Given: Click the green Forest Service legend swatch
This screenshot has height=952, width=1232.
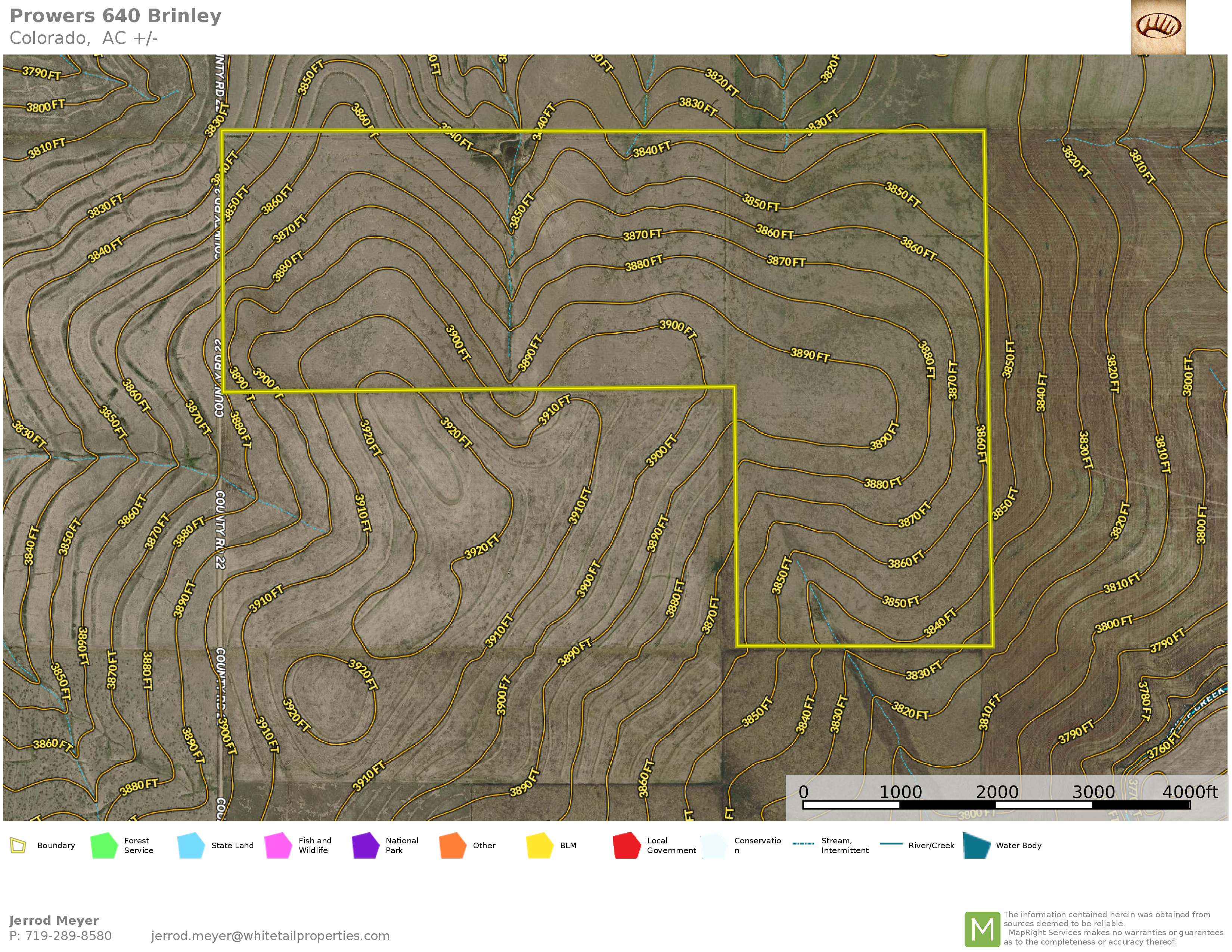Looking at the screenshot, I should click(x=104, y=845).
